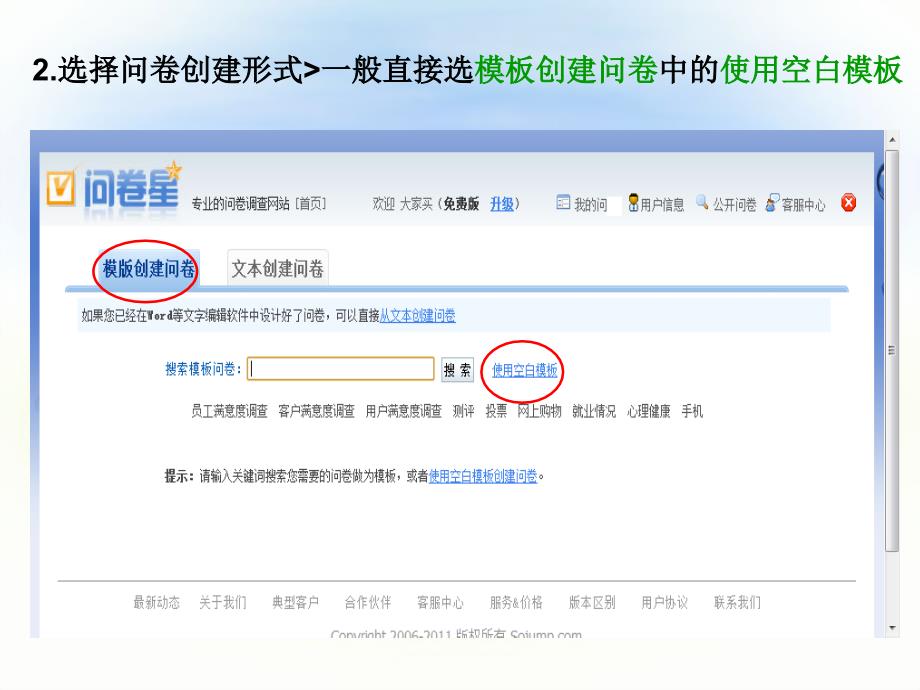Open 我的问 menu item
920x690 pixels.
[x=590, y=205]
